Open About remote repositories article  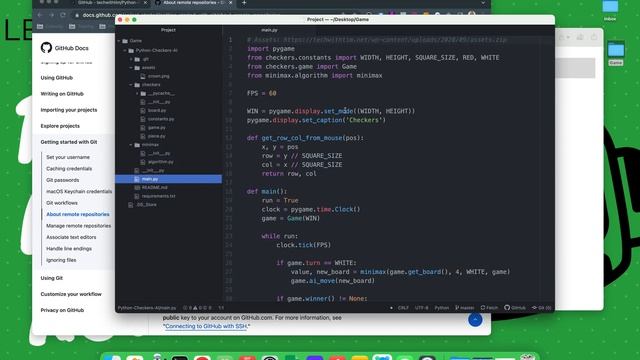(x=78, y=214)
